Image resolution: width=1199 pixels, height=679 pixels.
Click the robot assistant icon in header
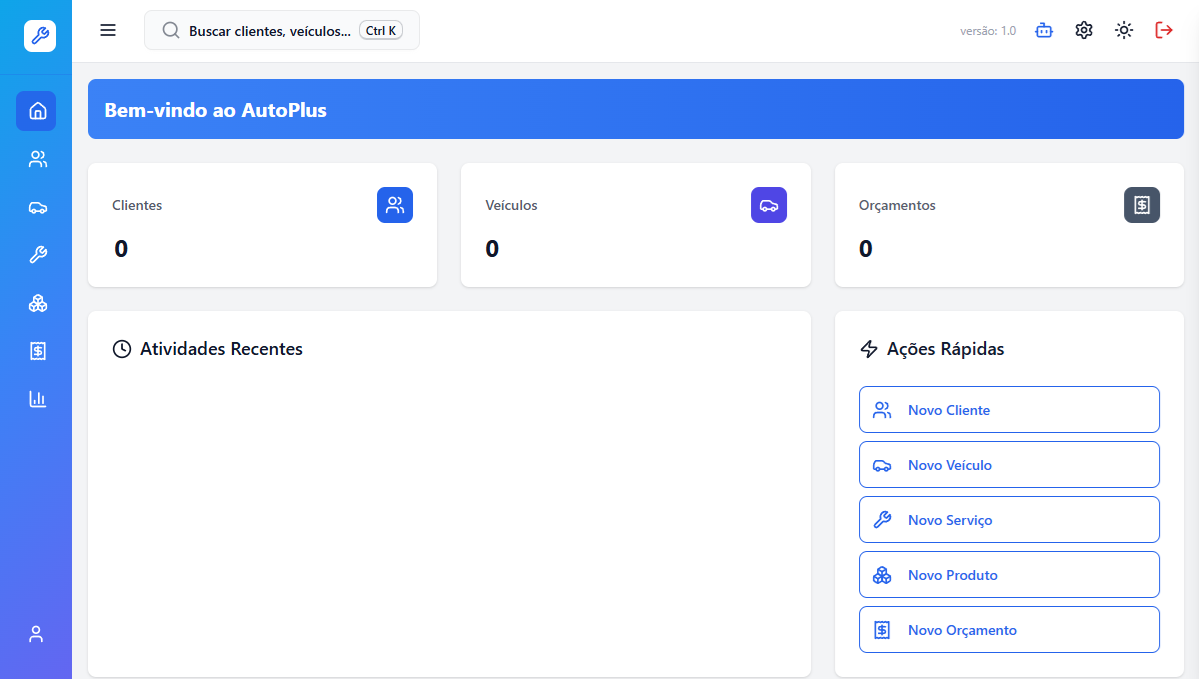[x=1044, y=30]
